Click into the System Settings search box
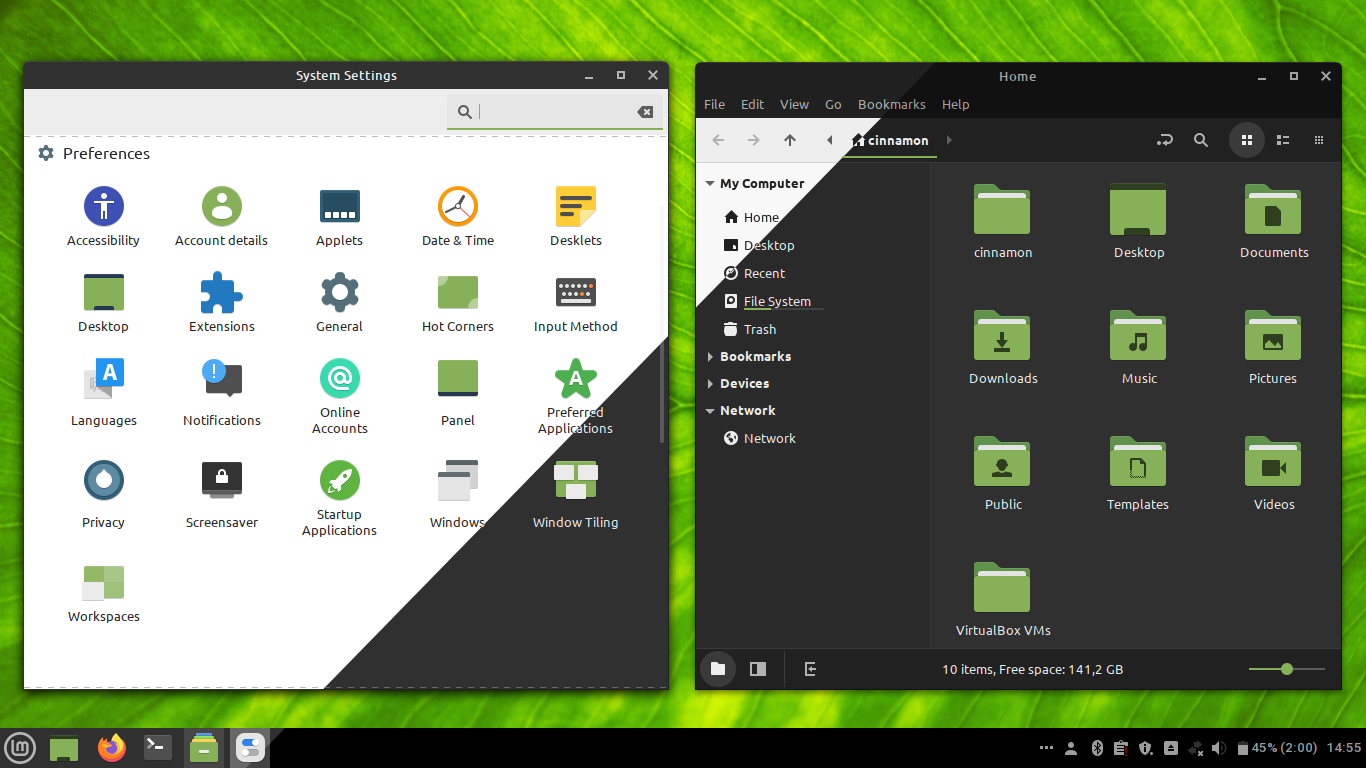Viewport: 1366px width, 768px height. tap(554, 112)
